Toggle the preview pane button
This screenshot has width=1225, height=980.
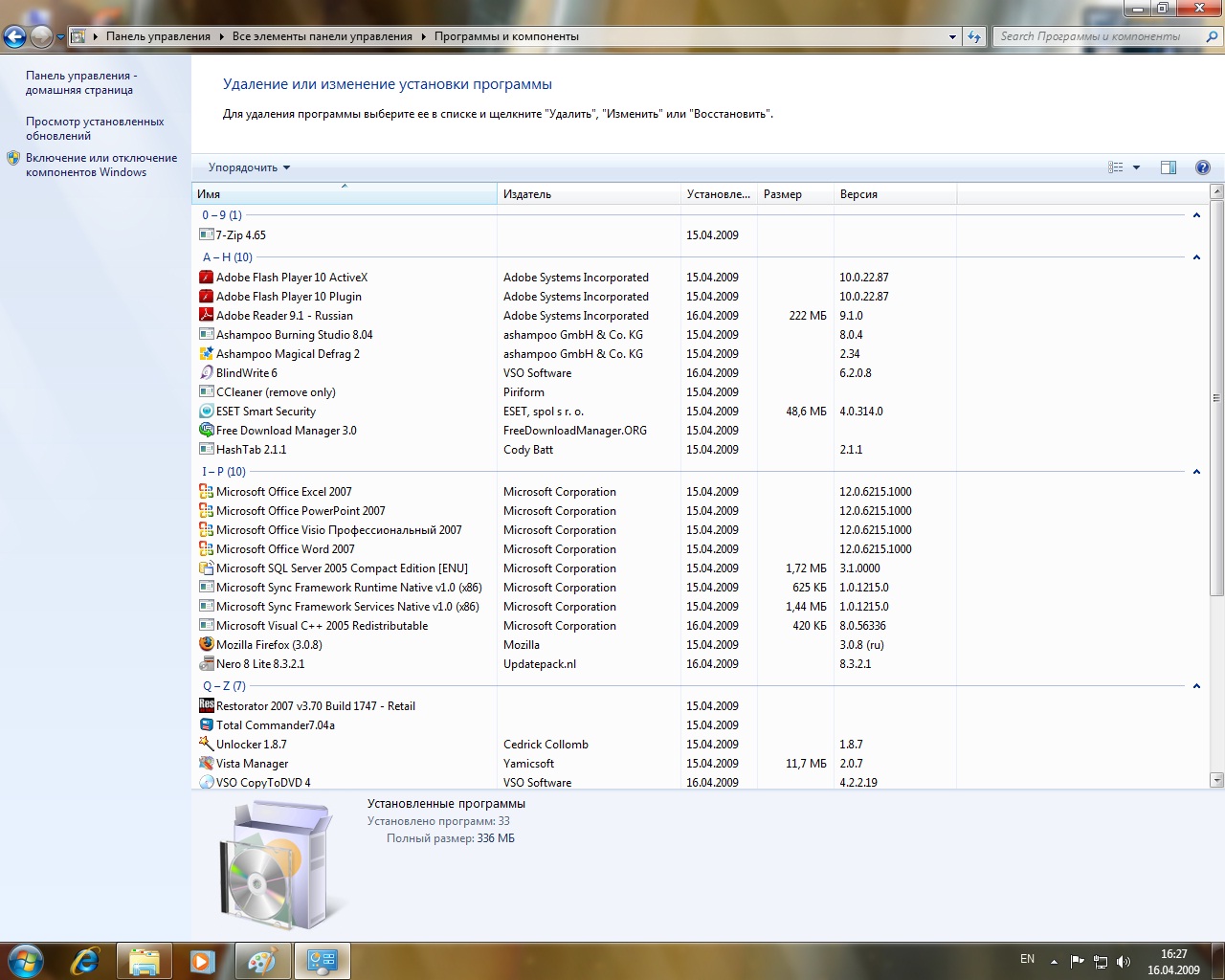pyautogui.click(x=1169, y=167)
